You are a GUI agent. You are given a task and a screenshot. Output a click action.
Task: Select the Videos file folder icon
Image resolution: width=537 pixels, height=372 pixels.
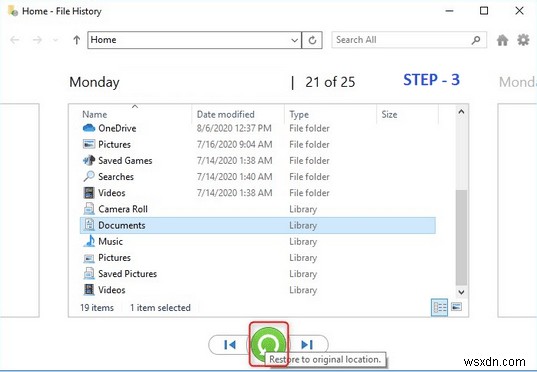click(89, 193)
